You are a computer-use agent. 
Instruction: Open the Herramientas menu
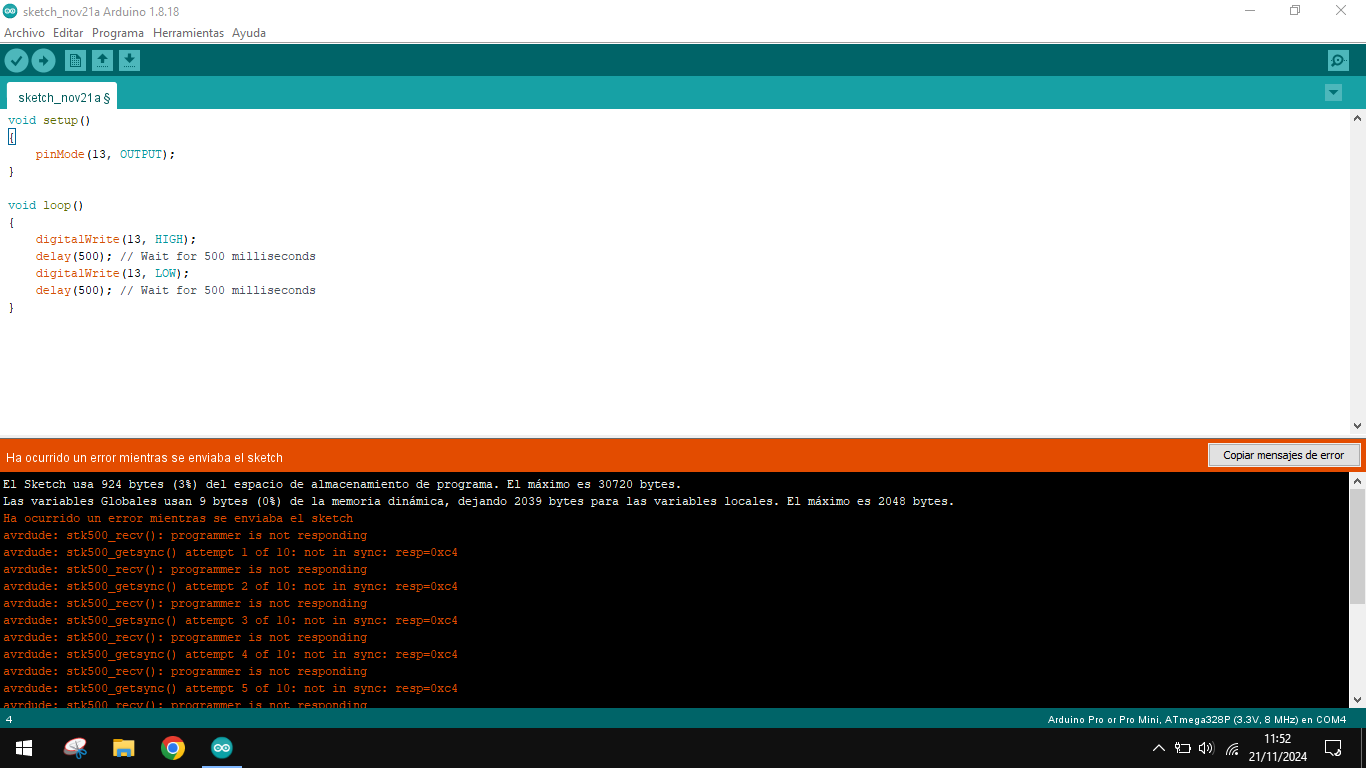pyautogui.click(x=188, y=33)
